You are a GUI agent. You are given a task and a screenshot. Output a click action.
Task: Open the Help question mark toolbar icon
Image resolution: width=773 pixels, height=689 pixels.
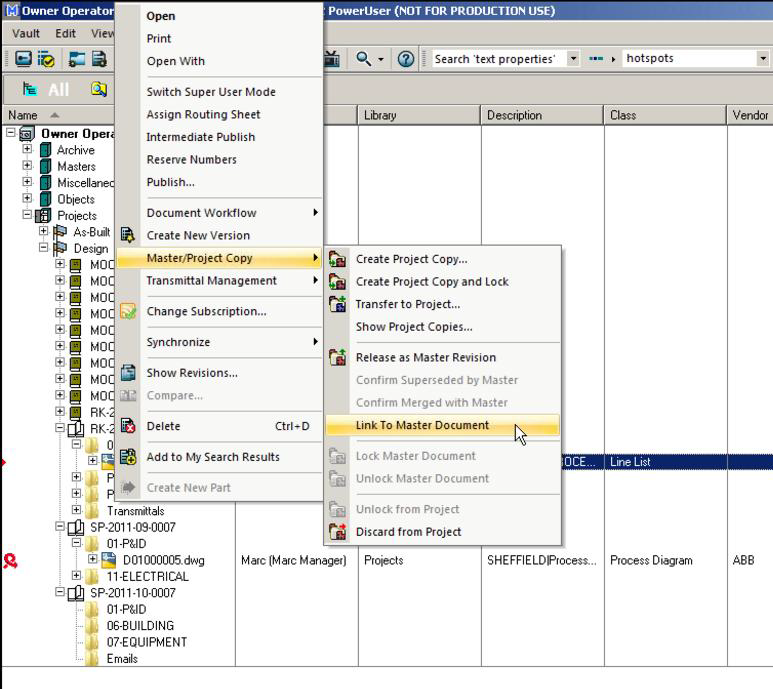(406, 59)
